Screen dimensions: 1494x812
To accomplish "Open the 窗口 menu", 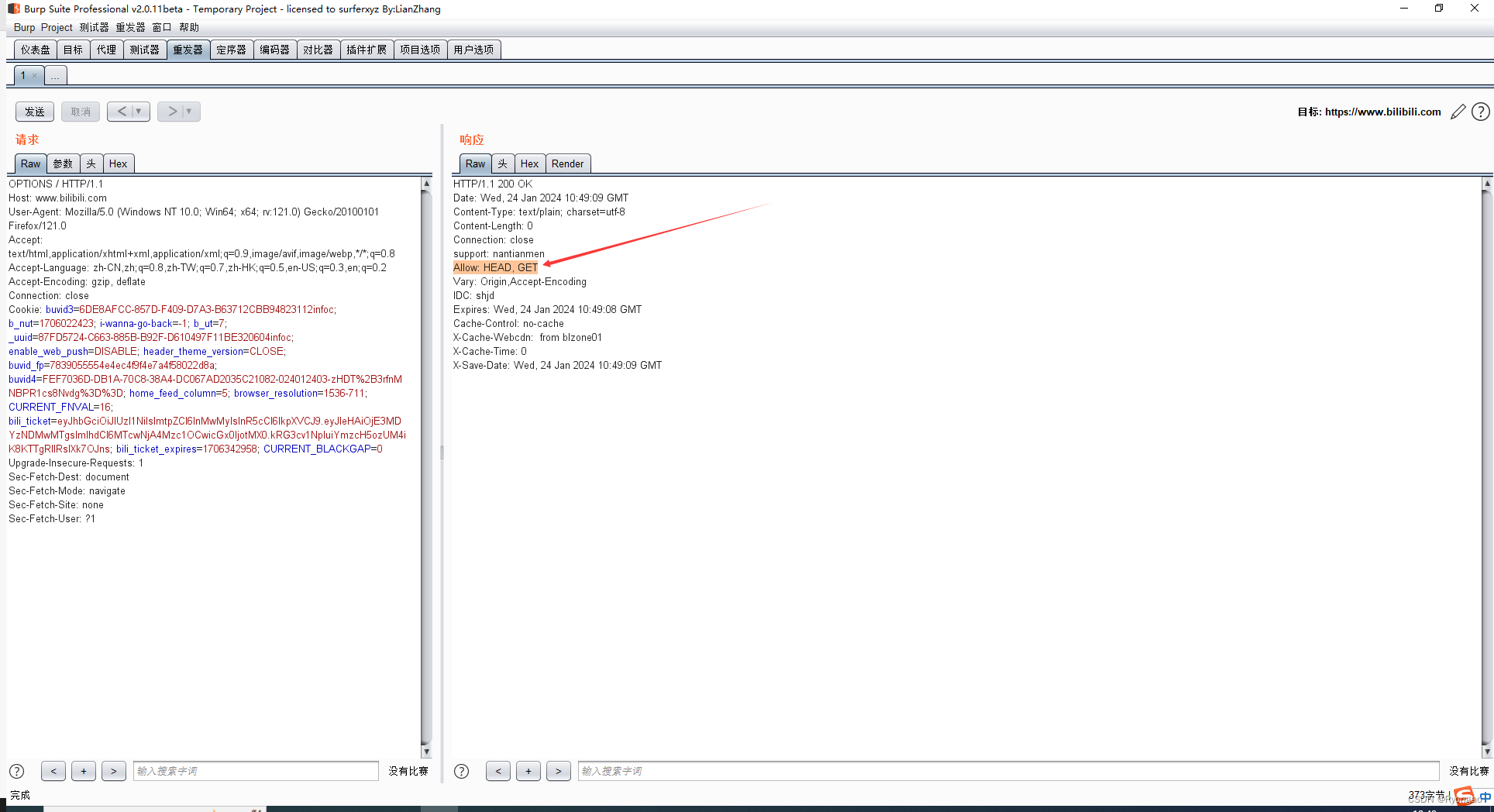I will point(161,27).
